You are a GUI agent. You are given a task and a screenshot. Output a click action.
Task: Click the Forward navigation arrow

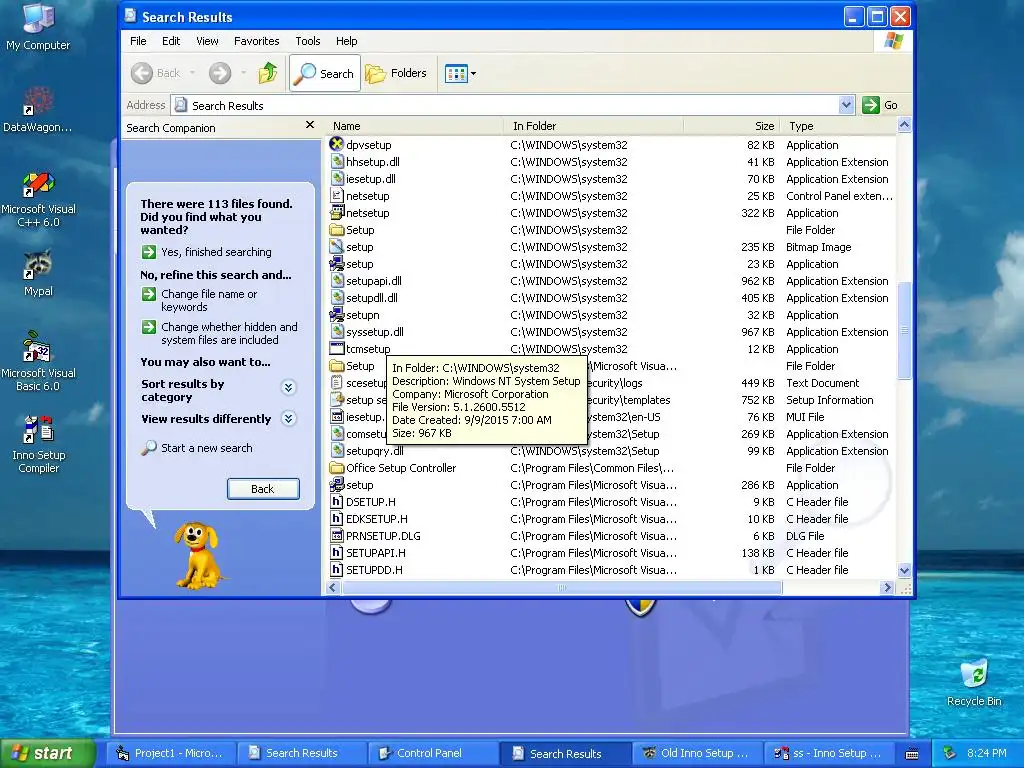pyautogui.click(x=220, y=73)
